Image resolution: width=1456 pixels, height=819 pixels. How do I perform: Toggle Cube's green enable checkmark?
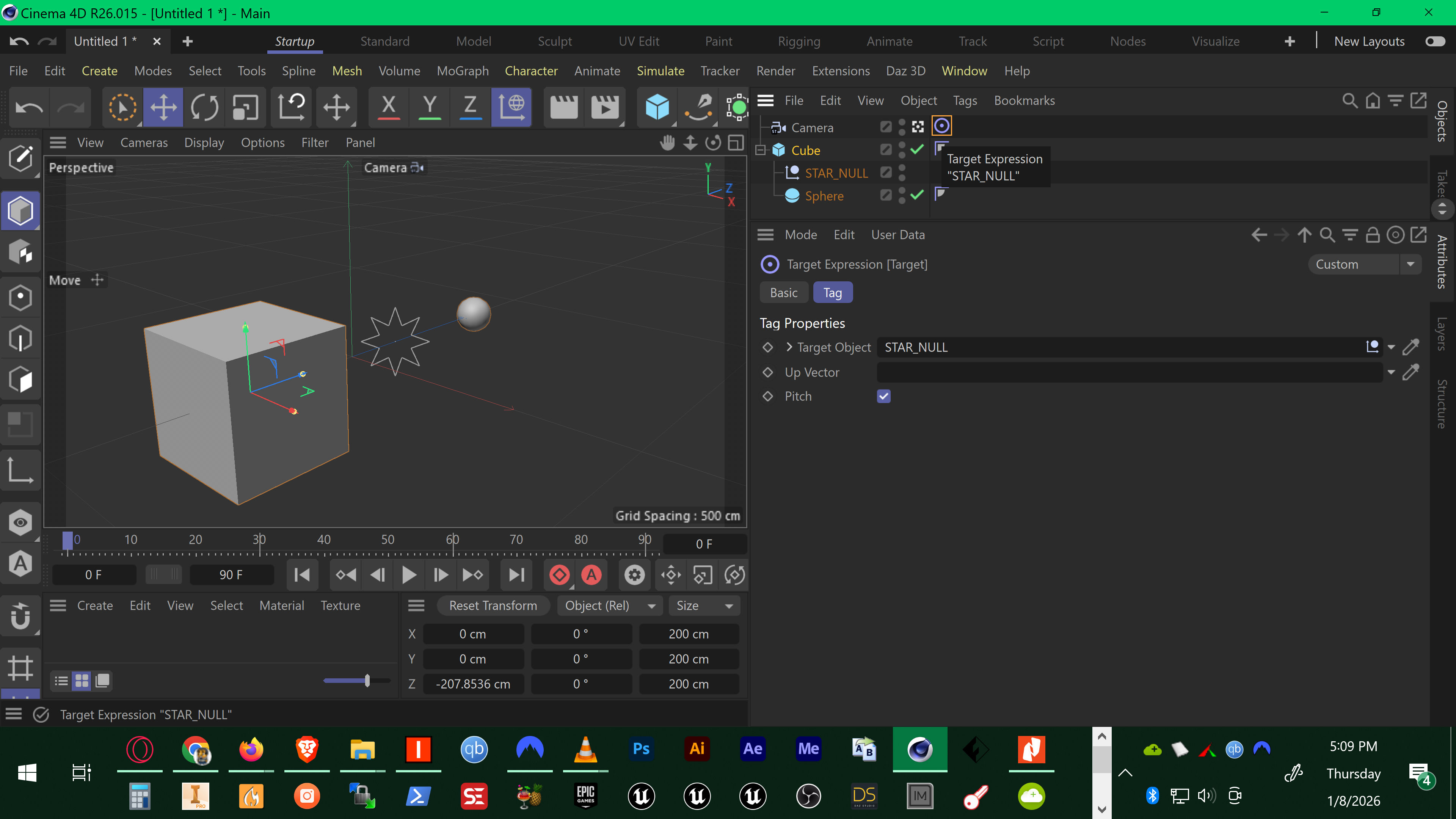(x=917, y=150)
